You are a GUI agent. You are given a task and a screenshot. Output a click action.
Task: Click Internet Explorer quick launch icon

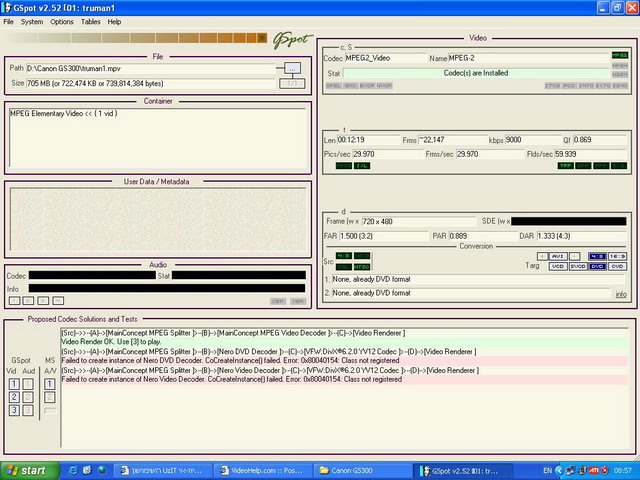coord(73,471)
